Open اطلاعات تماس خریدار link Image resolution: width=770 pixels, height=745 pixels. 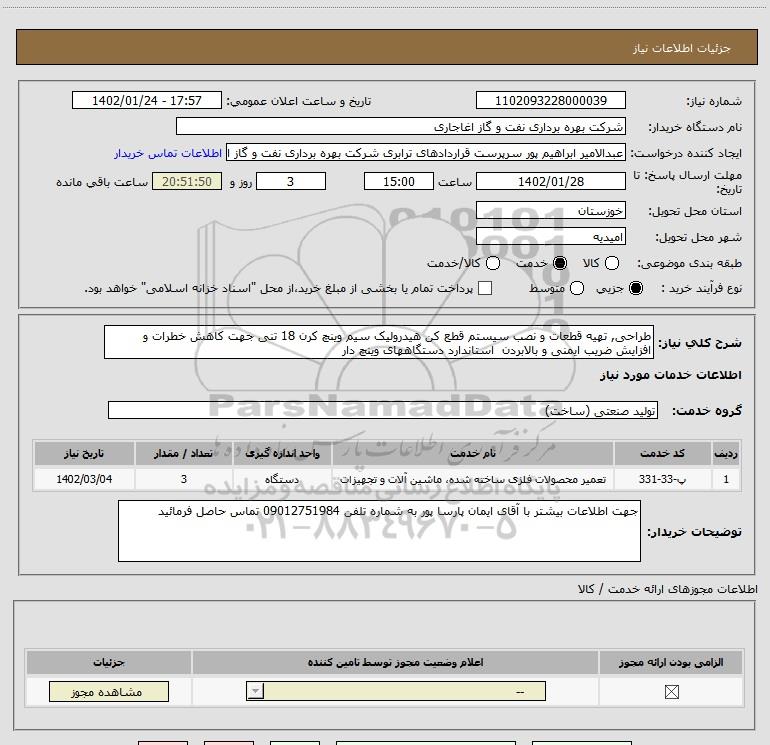tap(168, 154)
